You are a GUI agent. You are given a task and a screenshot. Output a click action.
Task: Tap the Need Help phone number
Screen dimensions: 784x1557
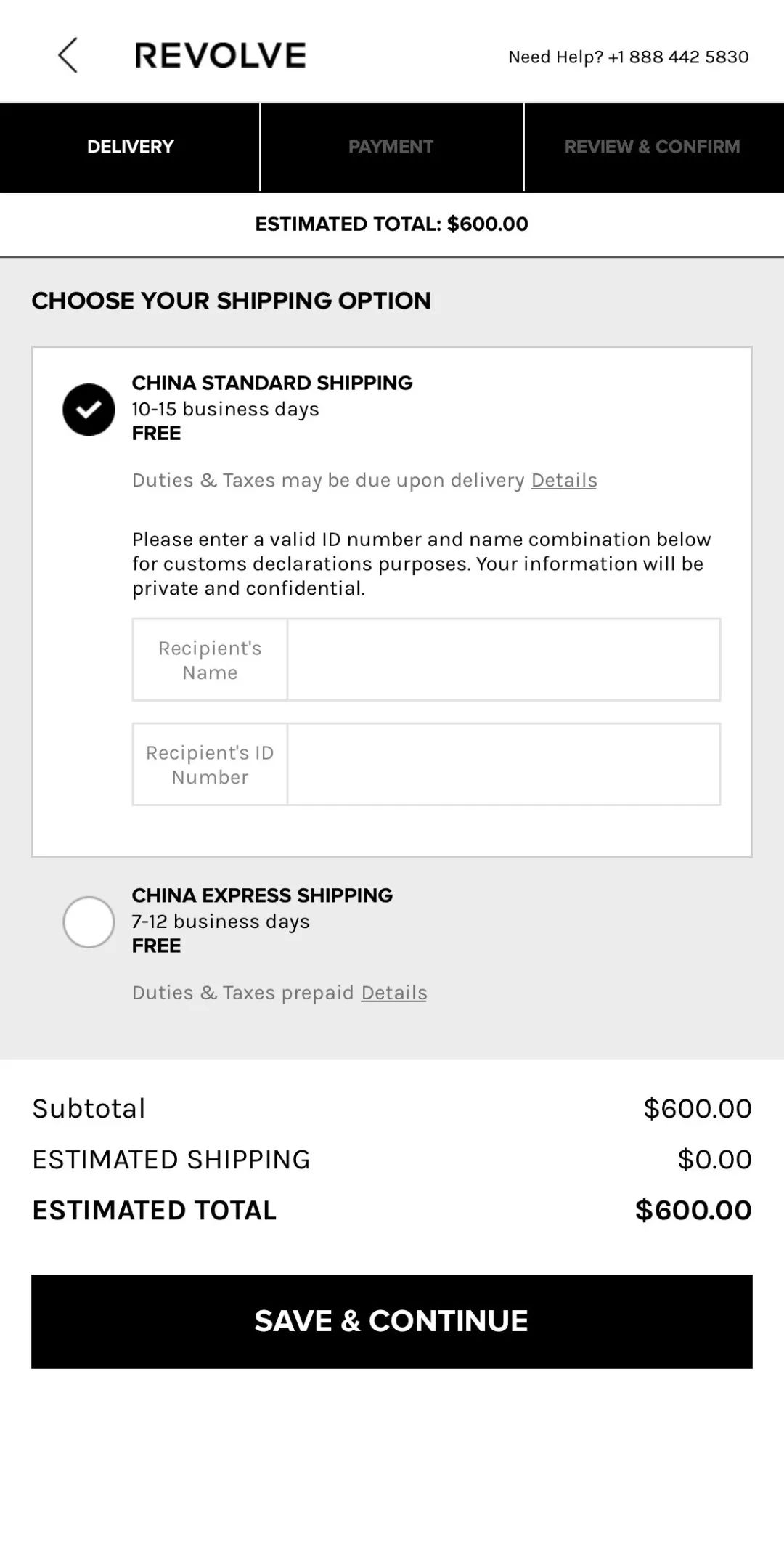[678, 57]
